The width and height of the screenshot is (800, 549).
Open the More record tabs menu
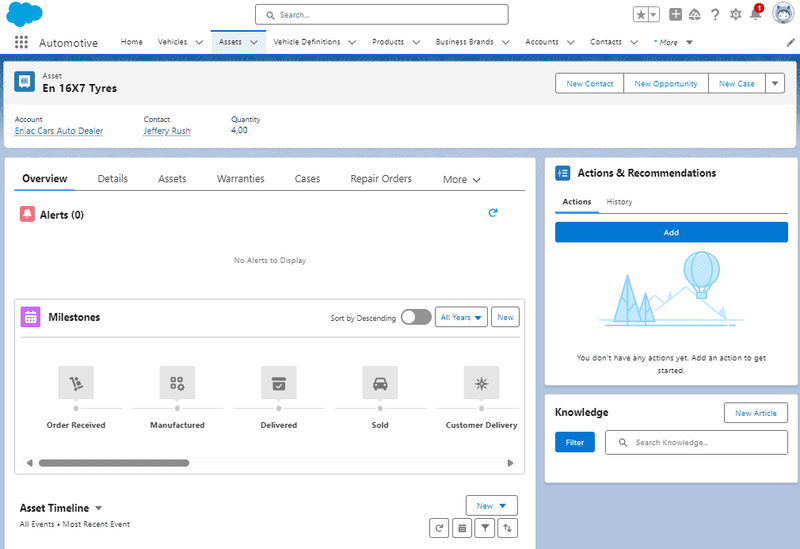click(x=461, y=180)
